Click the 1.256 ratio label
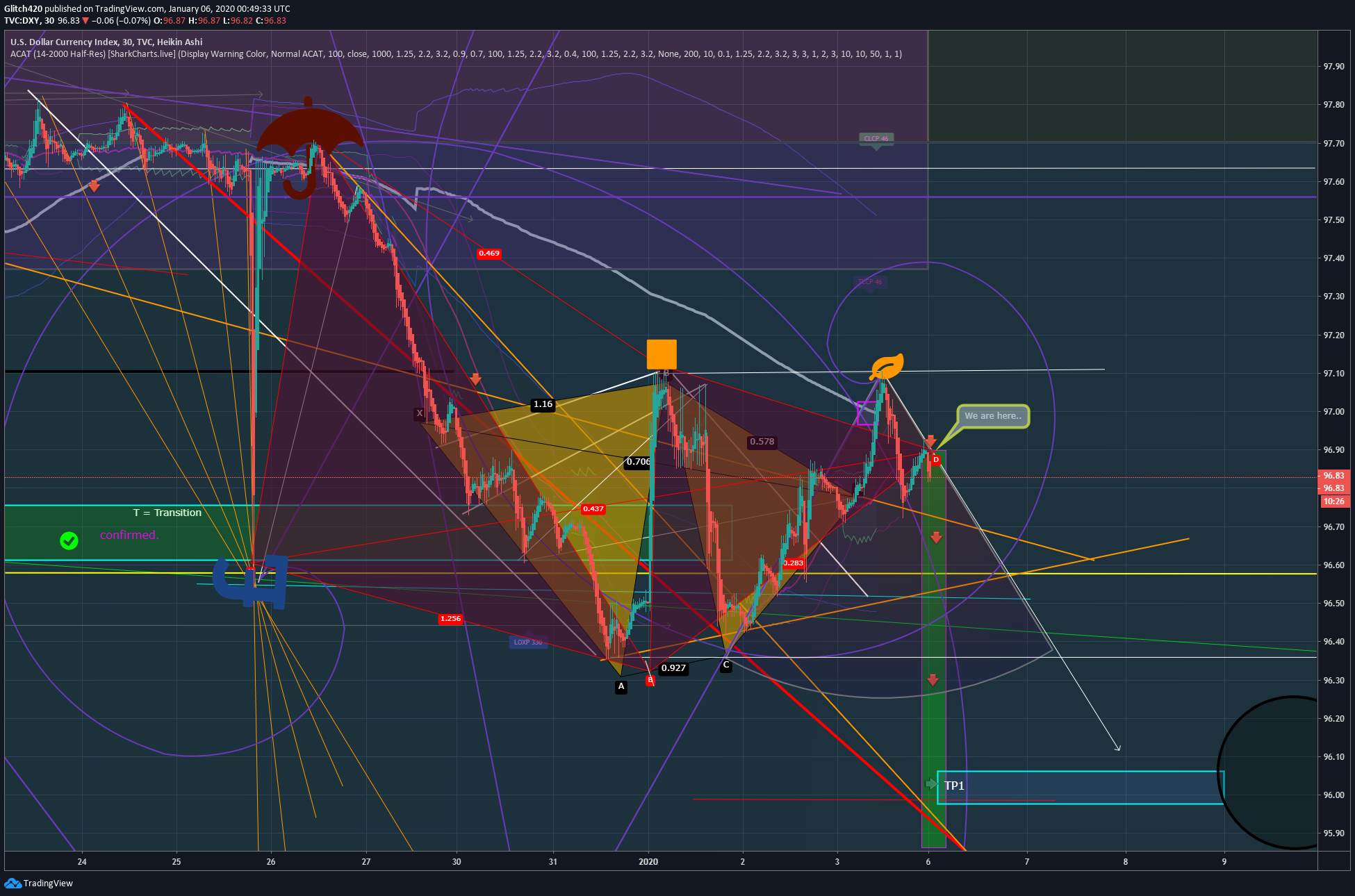 click(450, 619)
